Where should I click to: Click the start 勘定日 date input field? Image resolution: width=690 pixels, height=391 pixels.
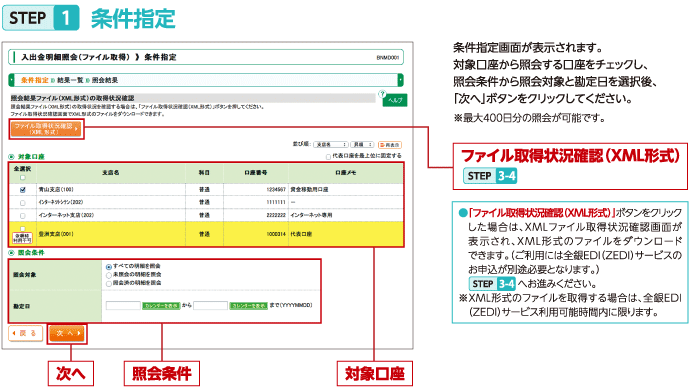click(x=123, y=305)
